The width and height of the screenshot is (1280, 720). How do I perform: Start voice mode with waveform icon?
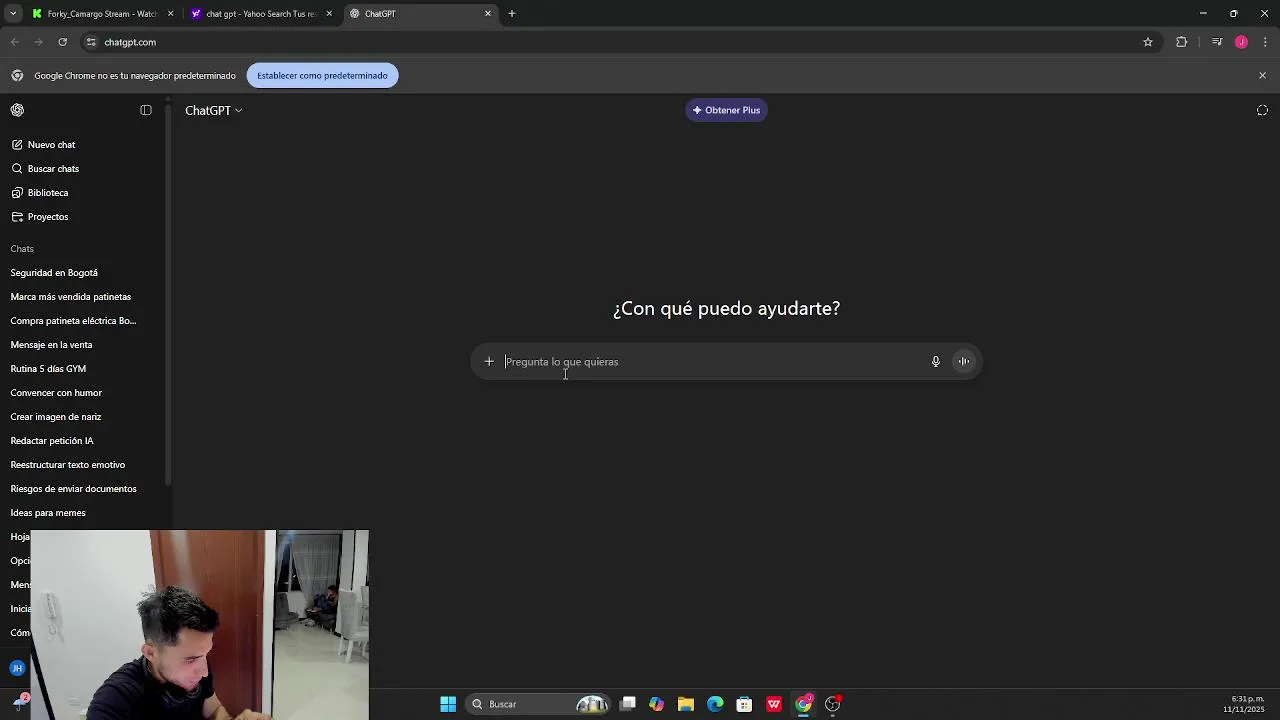[x=964, y=362]
